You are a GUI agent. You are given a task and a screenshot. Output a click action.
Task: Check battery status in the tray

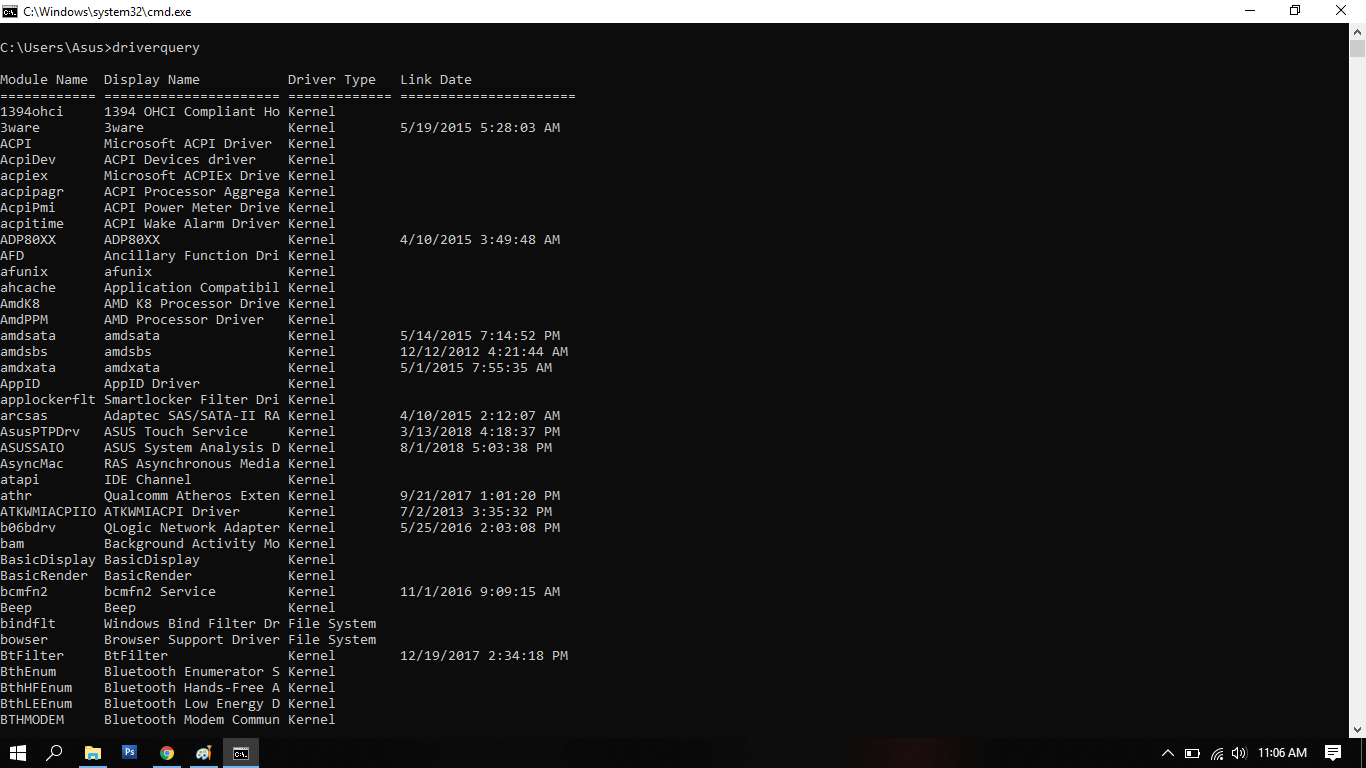pyautogui.click(x=1192, y=753)
